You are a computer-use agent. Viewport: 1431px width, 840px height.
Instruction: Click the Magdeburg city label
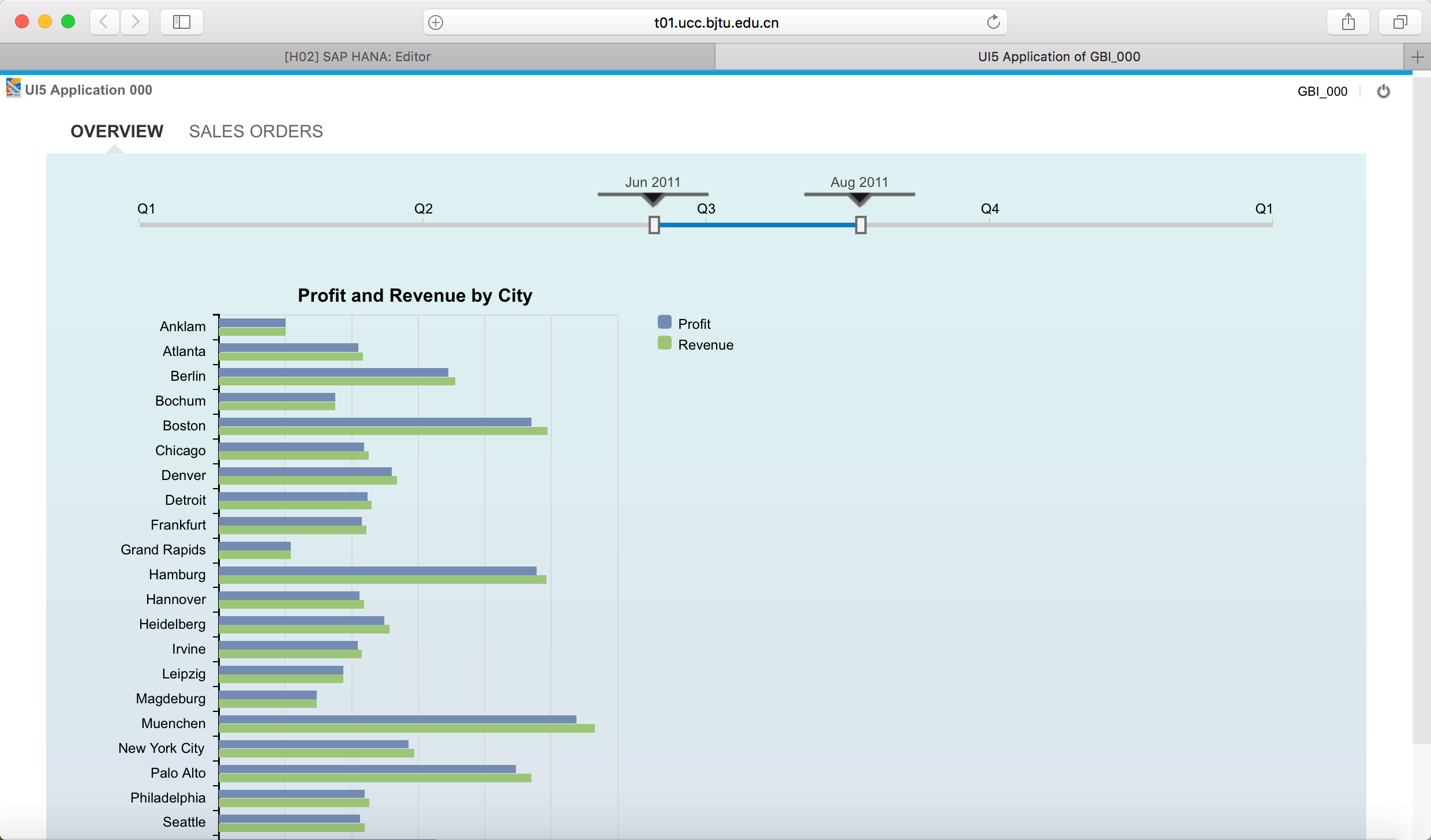point(170,699)
